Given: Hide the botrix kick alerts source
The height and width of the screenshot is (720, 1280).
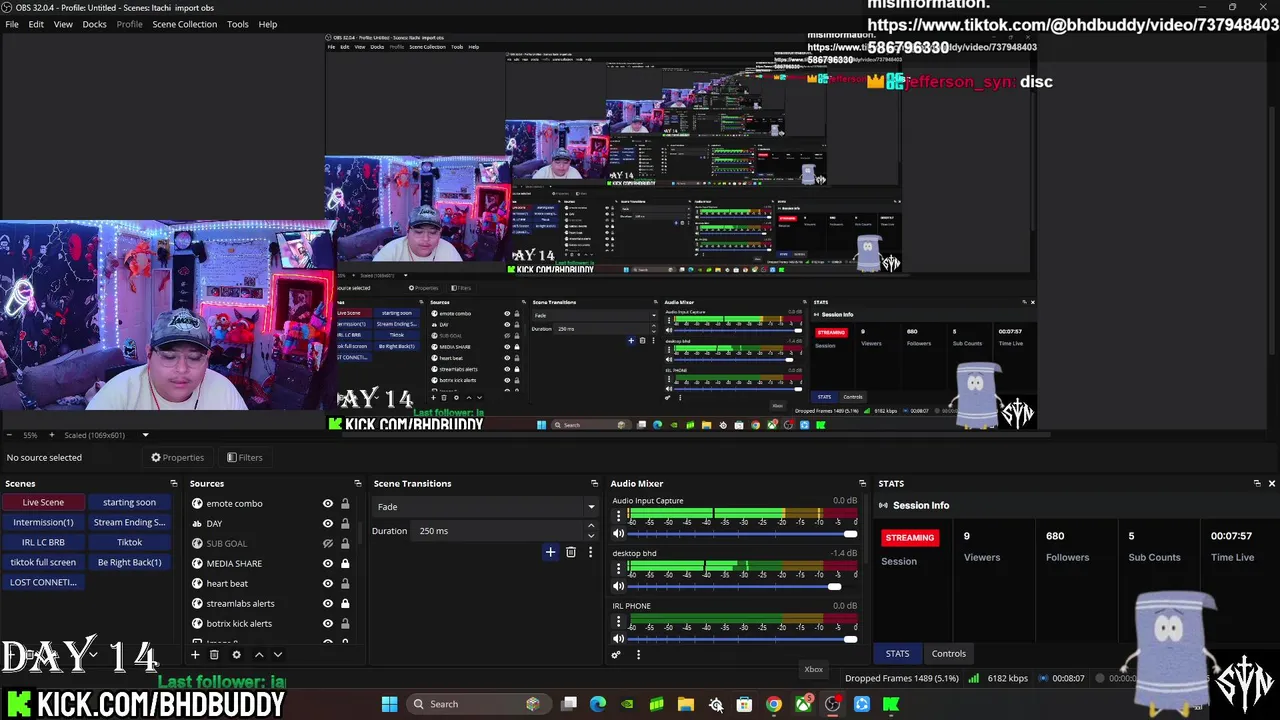Looking at the screenshot, I should tap(327, 624).
